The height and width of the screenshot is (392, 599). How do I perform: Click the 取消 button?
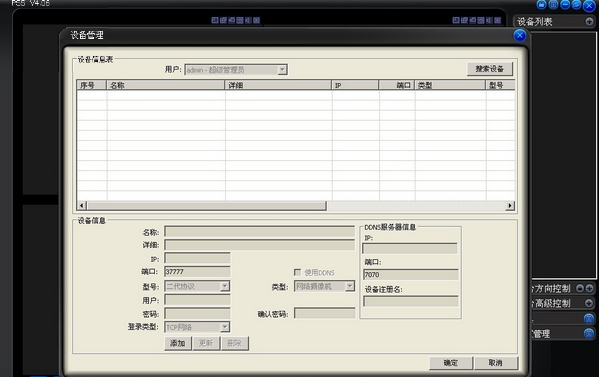point(496,363)
